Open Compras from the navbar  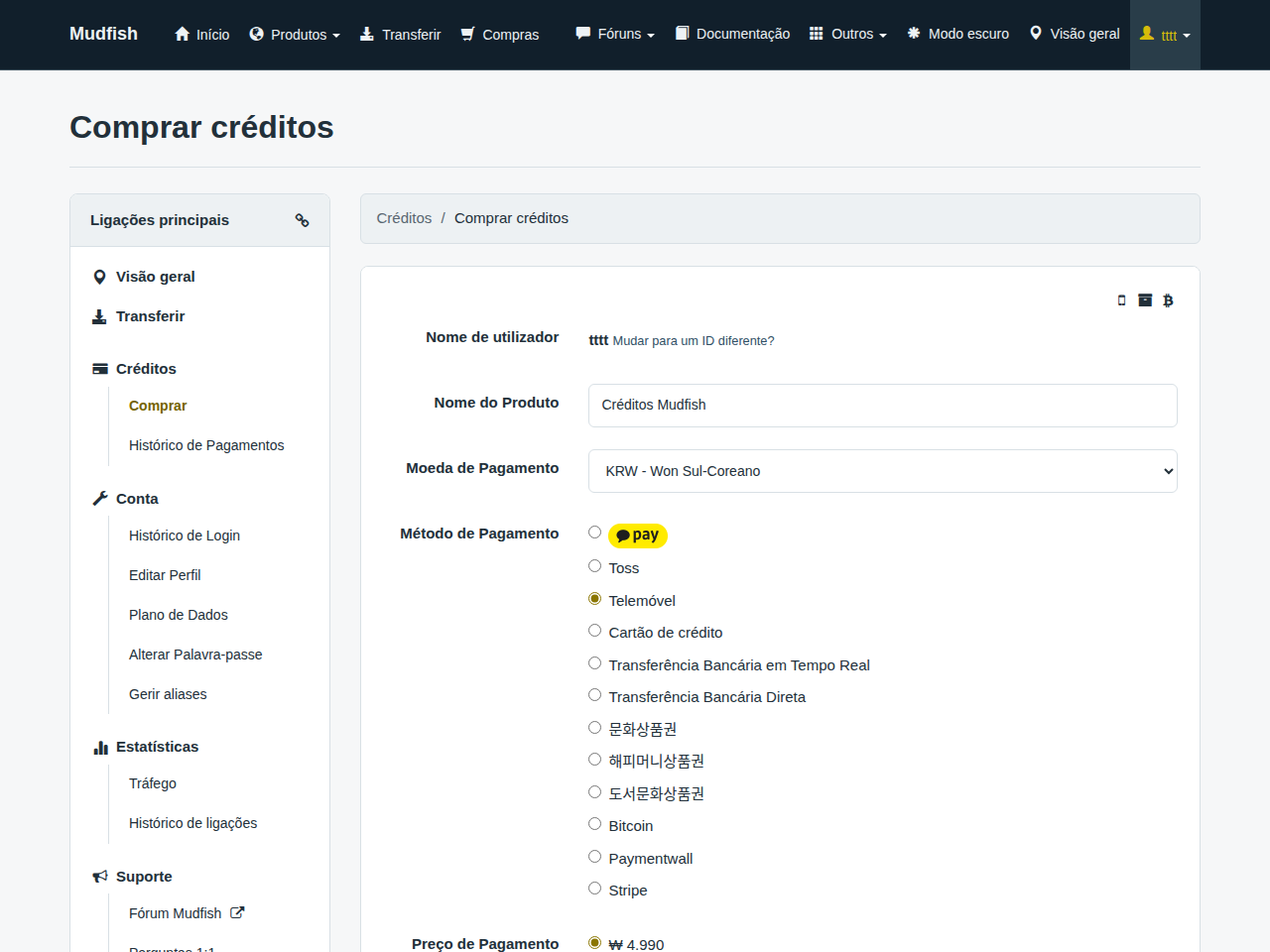point(500,35)
